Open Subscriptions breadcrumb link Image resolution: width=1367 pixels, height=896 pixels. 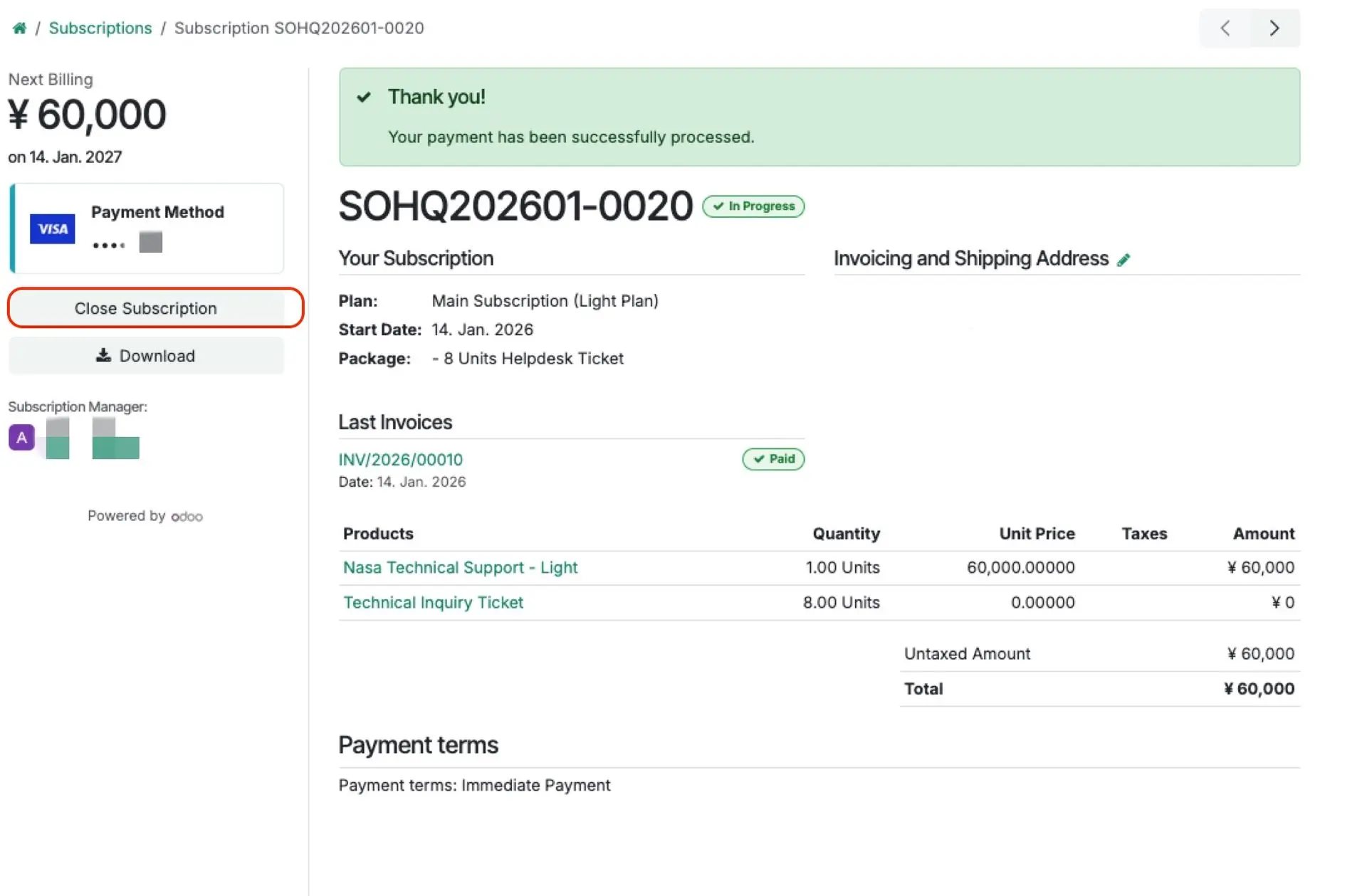100,28
